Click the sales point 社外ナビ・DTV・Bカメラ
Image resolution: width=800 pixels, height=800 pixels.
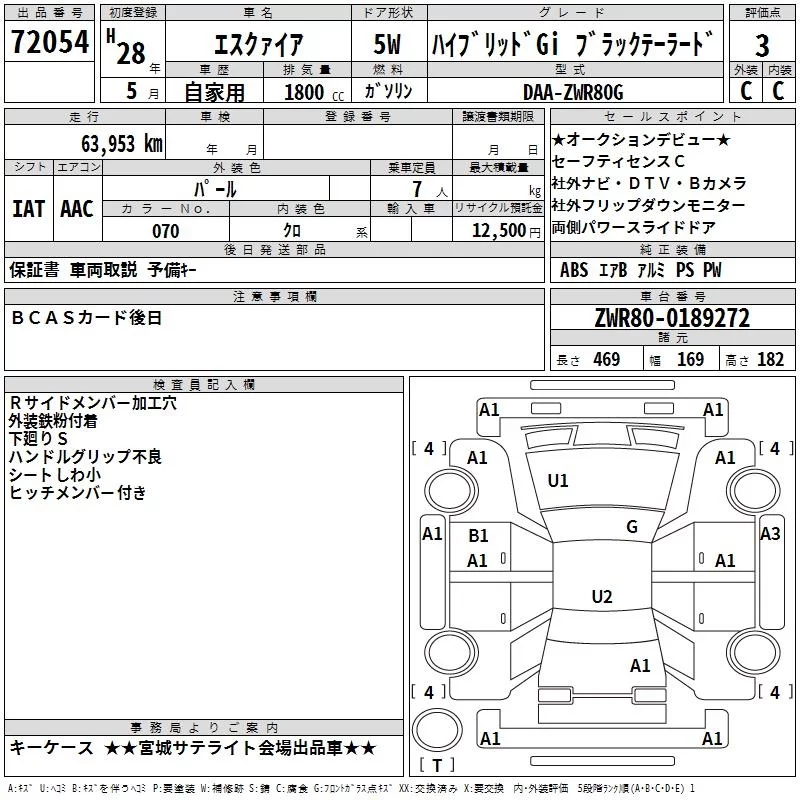tap(649, 183)
